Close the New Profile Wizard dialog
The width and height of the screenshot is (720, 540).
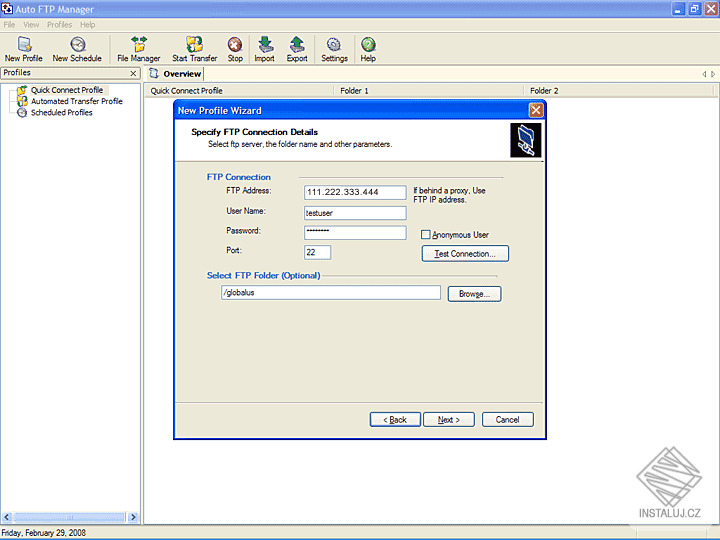coord(535,110)
